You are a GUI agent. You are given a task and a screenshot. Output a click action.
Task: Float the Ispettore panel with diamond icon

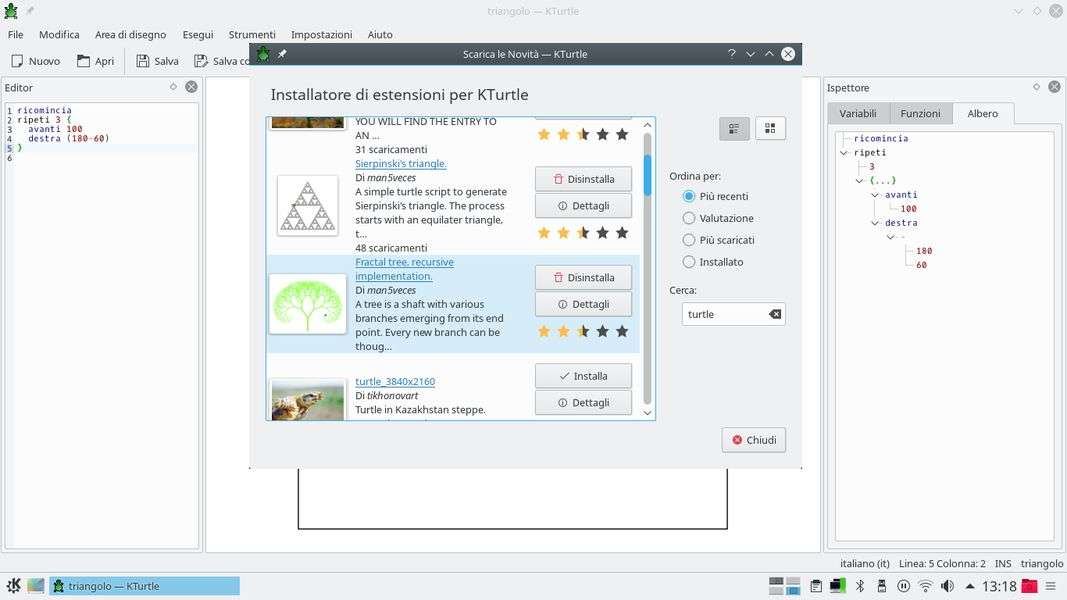pos(1036,87)
